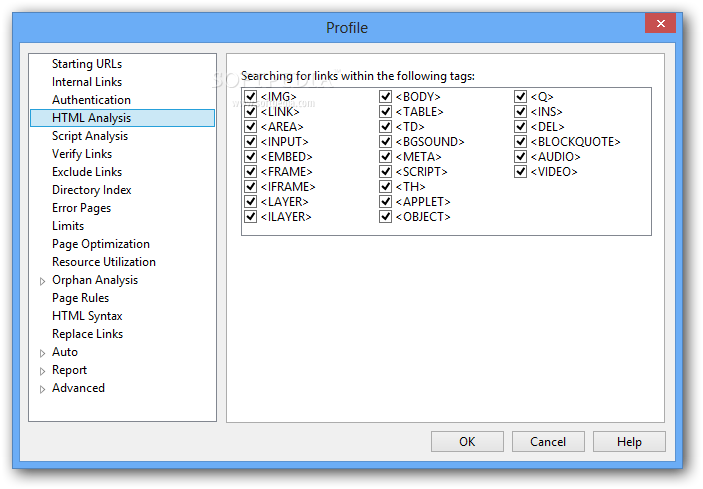Disable the <IFRAME> tag checkbox

coord(250,186)
